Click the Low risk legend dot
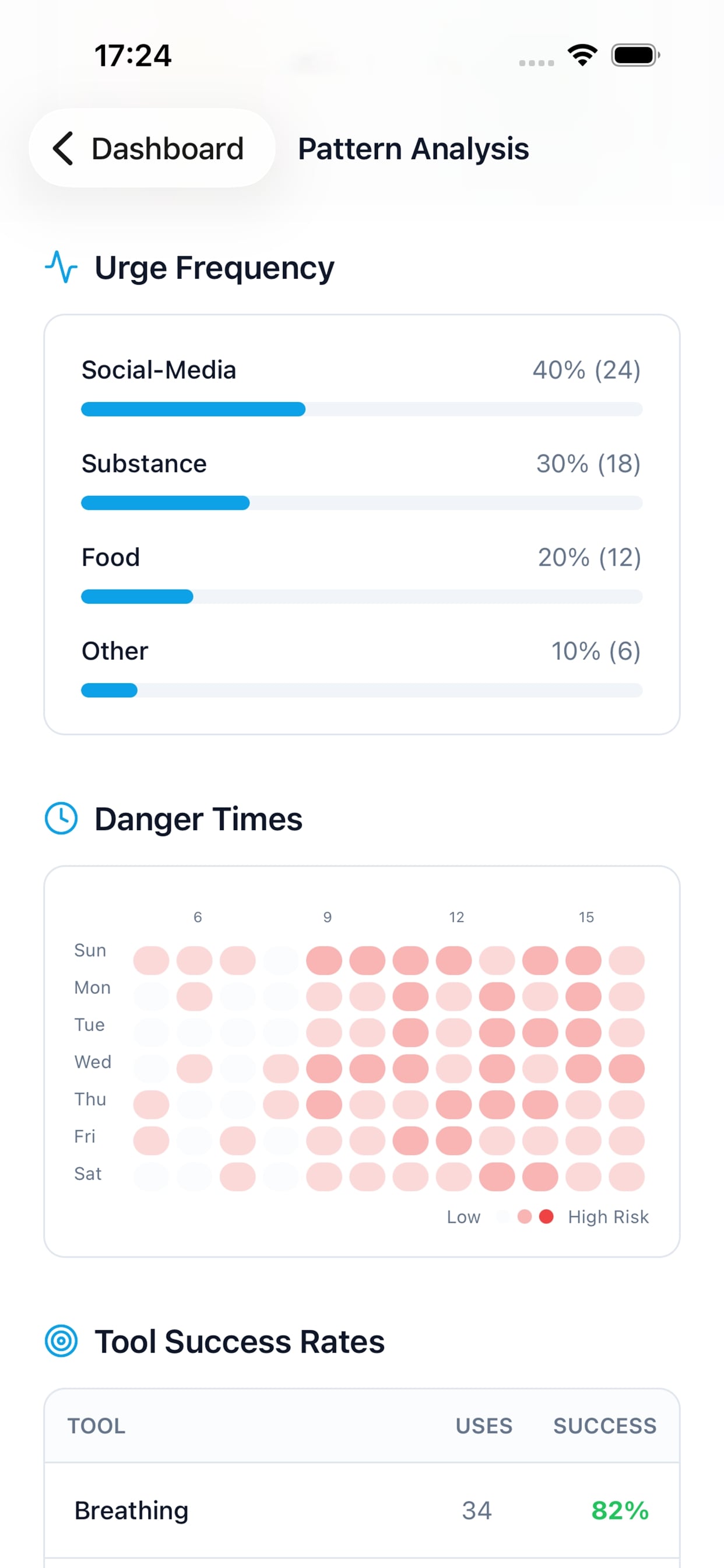The image size is (724, 1568). [504, 1217]
